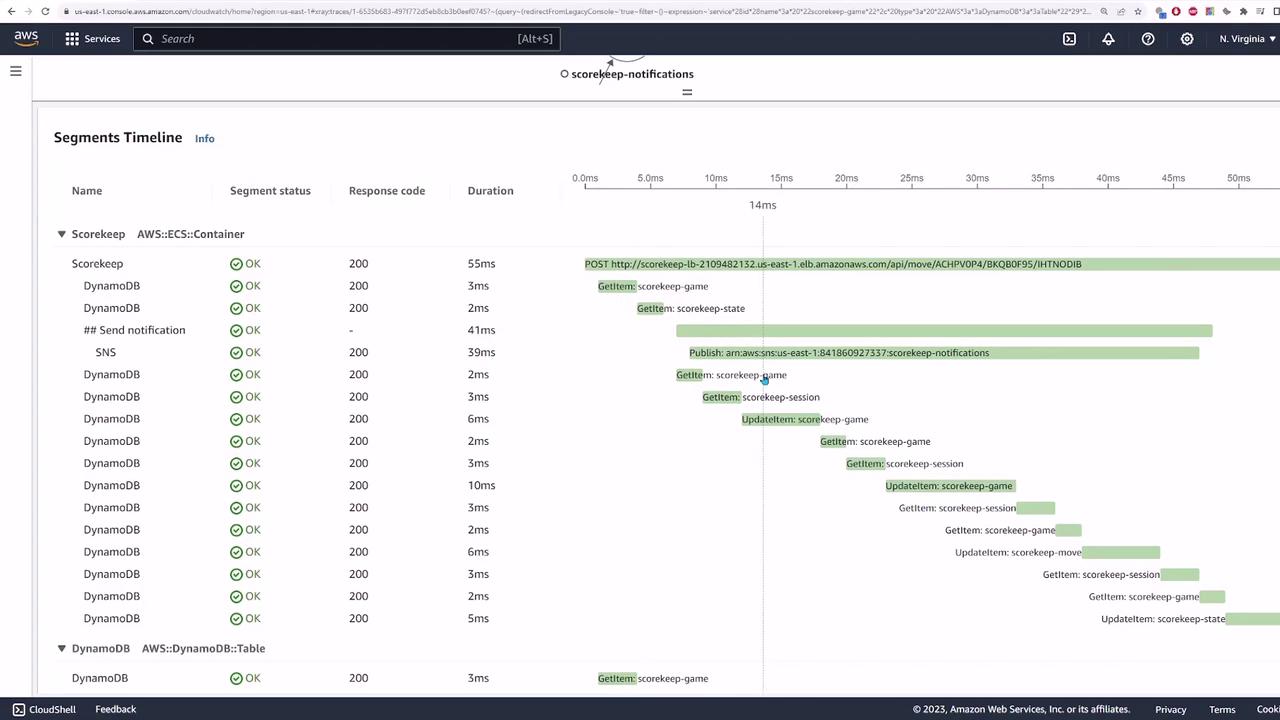Select the UpdateItem: scorekeep-move timeline bar
This screenshot has height=720, width=1280.
coord(1121,552)
